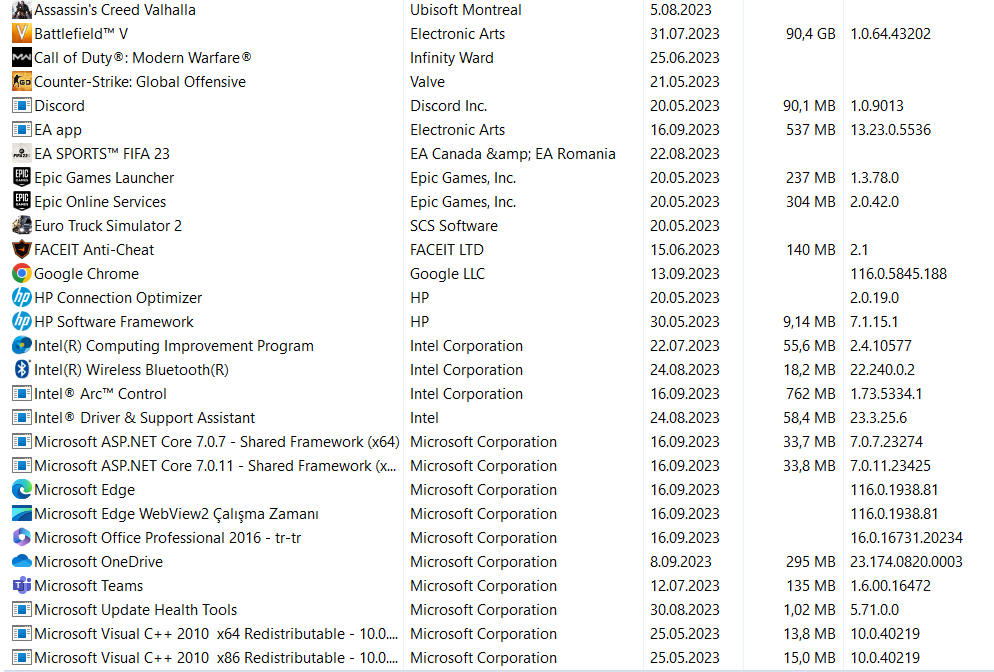Click install date 31.07.2023
The height and width of the screenshot is (672, 994).
point(685,34)
